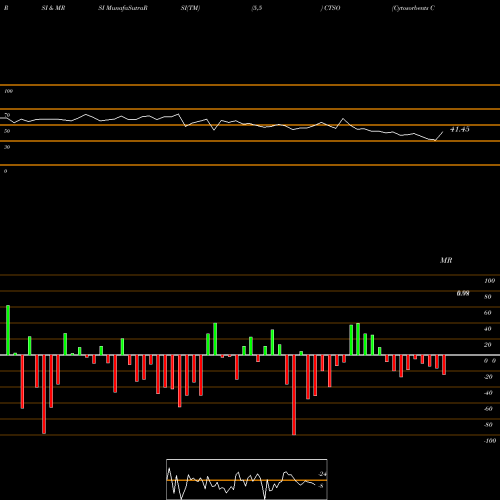Click the '24' label in the mini chart
Viewport: 500px width, 500px height.
pyautogui.click(x=323, y=474)
